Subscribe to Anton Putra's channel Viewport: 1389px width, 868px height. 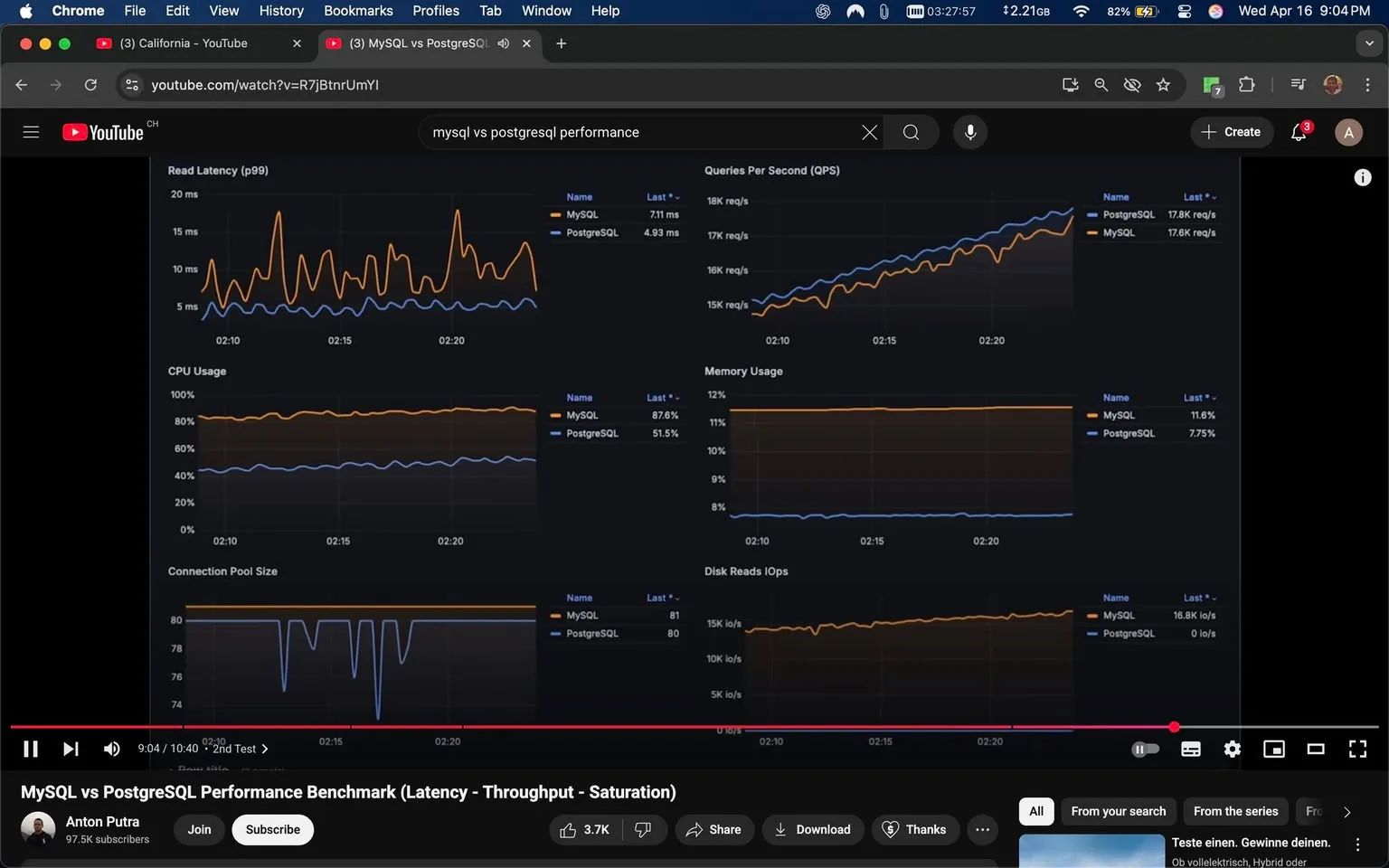pos(272,829)
